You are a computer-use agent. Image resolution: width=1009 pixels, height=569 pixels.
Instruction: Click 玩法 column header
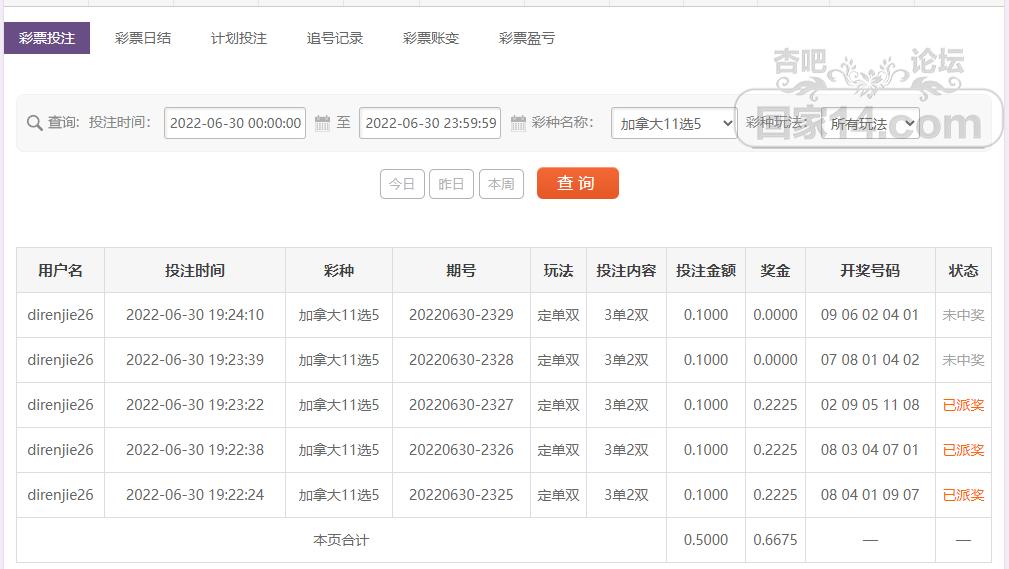[559, 270]
